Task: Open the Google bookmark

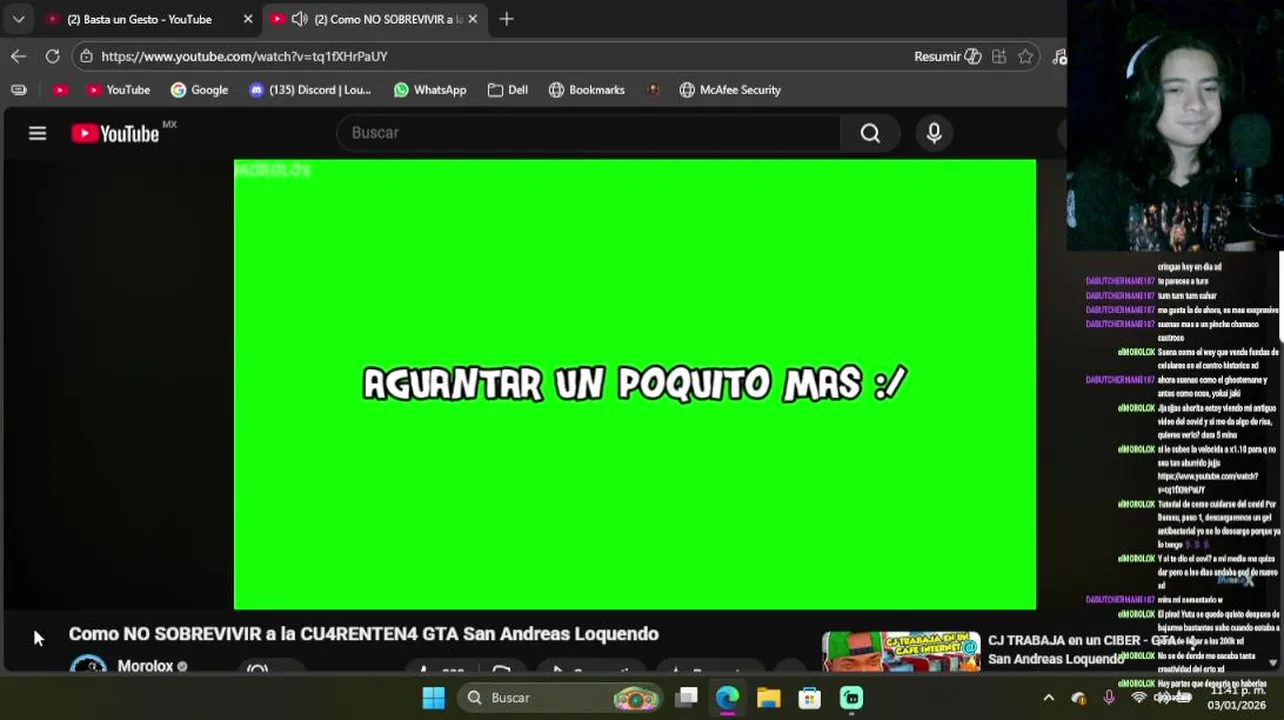Action: (x=199, y=90)
